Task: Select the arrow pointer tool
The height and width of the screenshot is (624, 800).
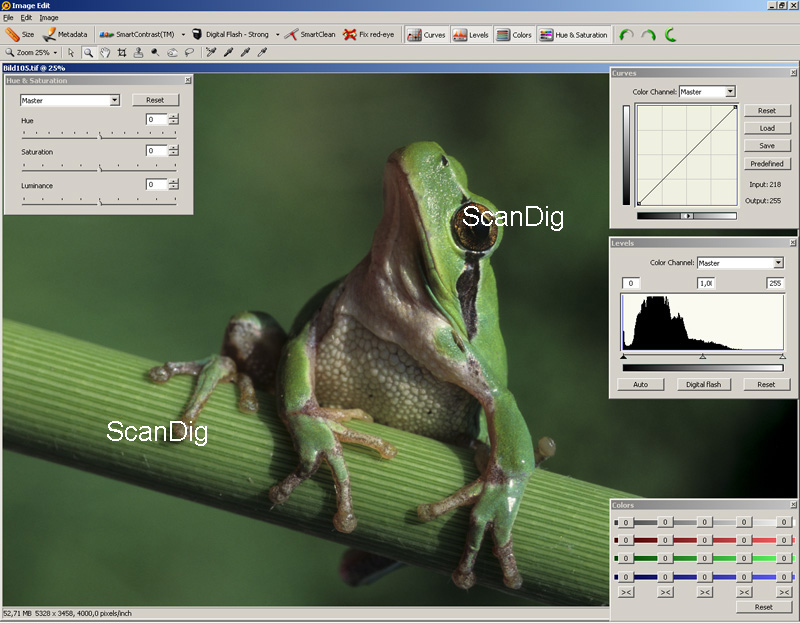Action: [x=71, y=53]
